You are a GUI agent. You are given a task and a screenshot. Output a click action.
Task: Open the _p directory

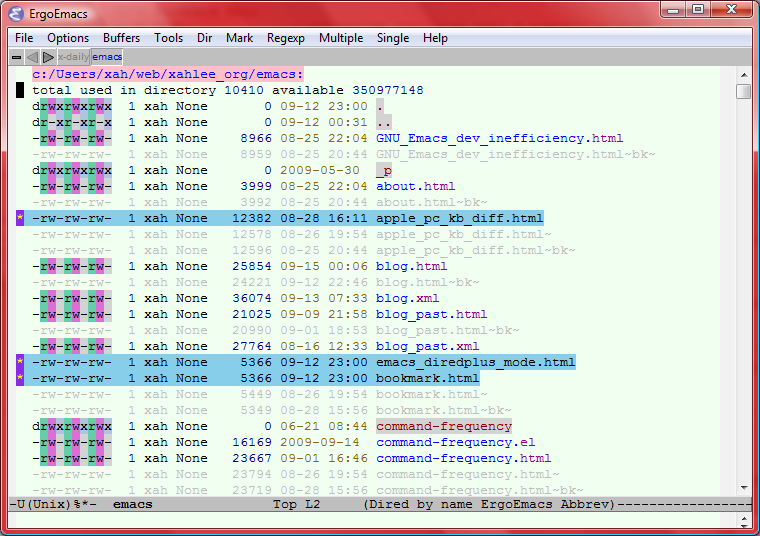point(384,170)
